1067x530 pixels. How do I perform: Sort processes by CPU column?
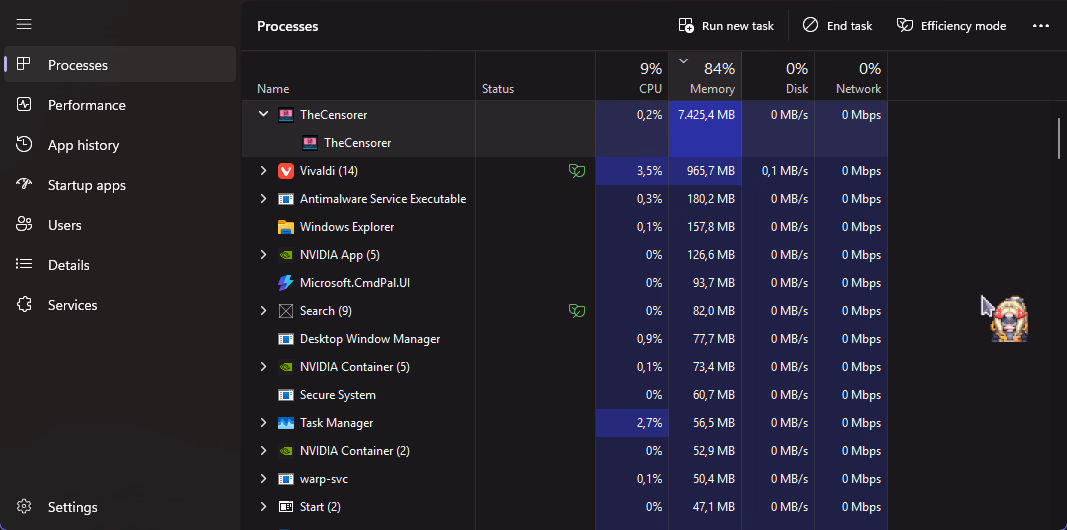[632, 76]
